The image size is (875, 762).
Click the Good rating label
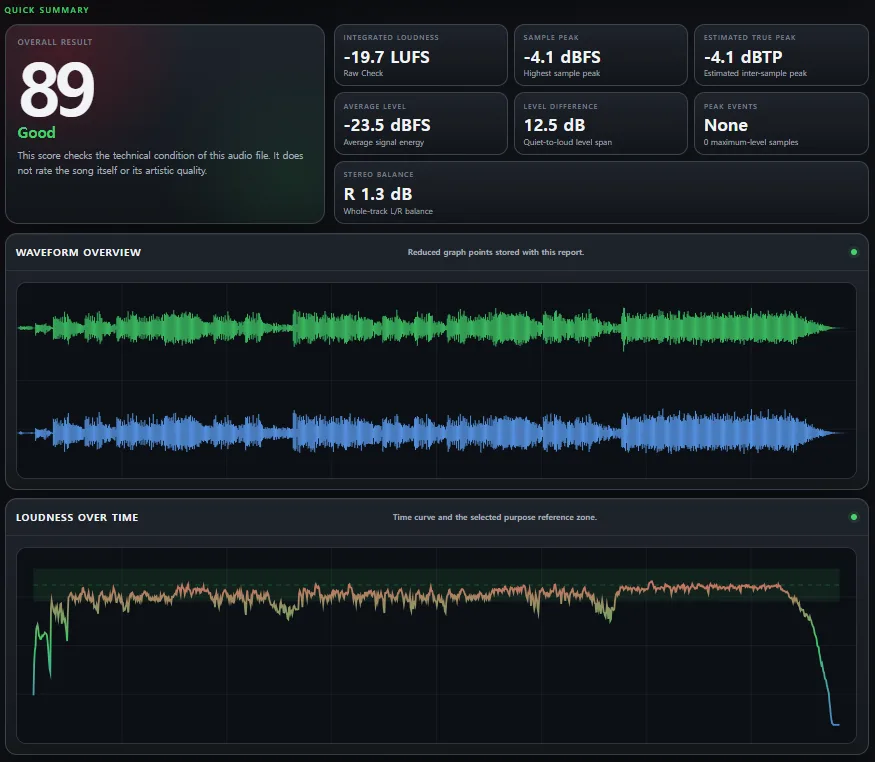(x=36, y=133)
